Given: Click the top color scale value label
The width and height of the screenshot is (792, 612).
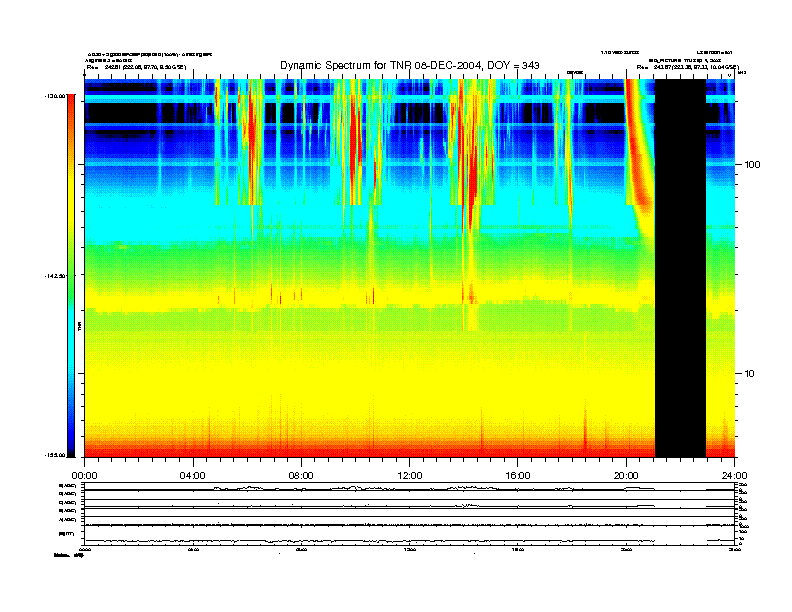Looking at the screenshot, I should click(55, 96).
